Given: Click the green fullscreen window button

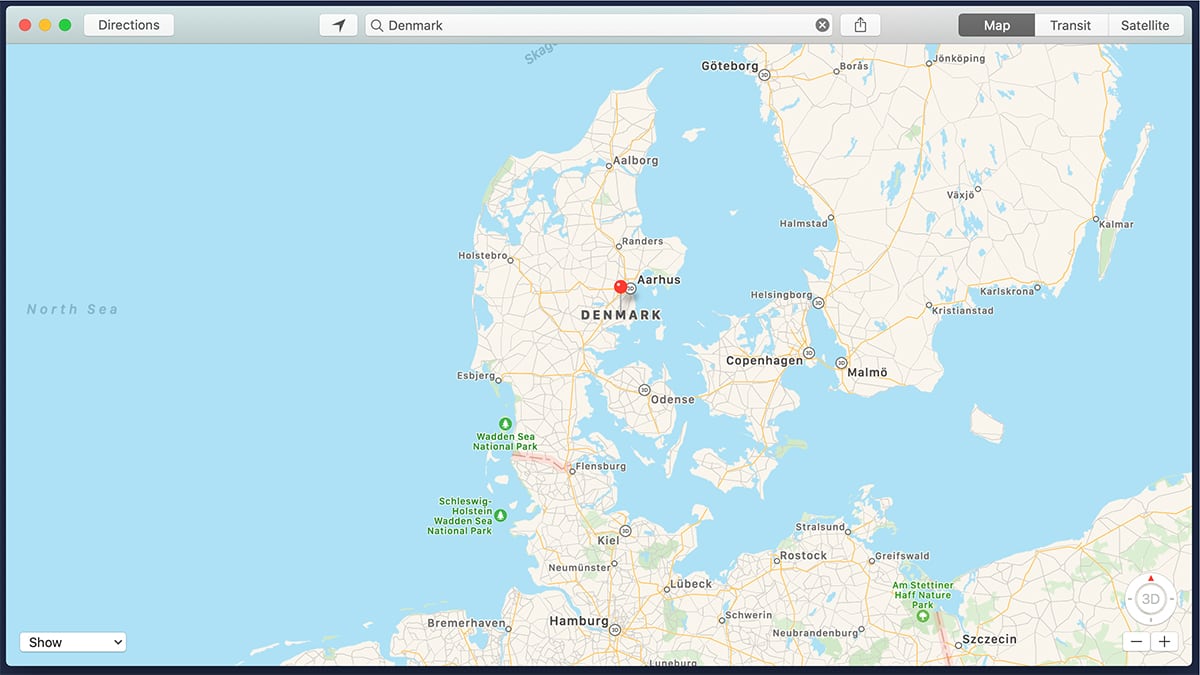Looking at the screenshot, I should [65, 25].
